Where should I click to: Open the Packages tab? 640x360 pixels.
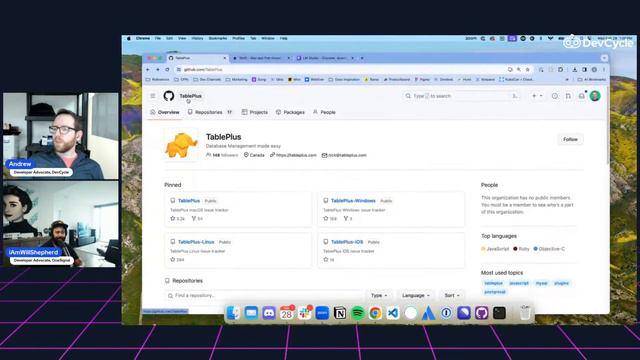(290, 112)
